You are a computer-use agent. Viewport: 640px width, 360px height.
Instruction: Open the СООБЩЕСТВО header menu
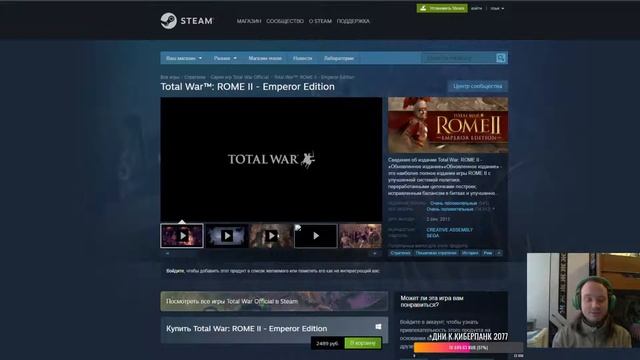pos(285,21)
